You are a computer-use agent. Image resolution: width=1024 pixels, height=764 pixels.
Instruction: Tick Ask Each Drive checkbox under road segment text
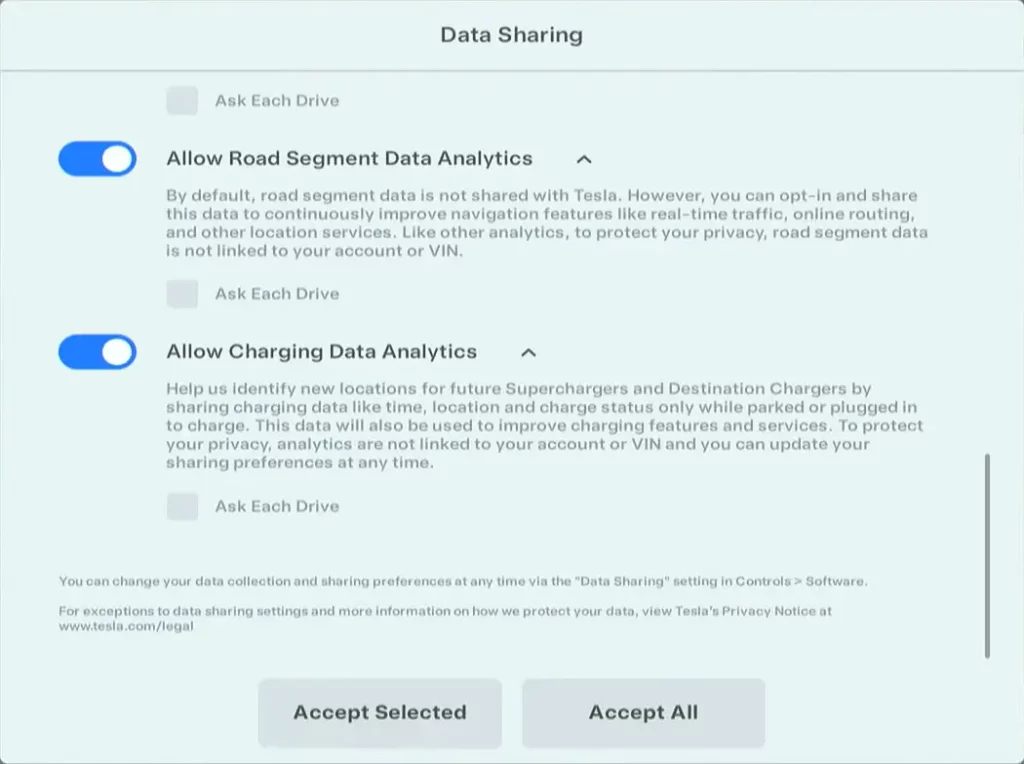[182, 293]
